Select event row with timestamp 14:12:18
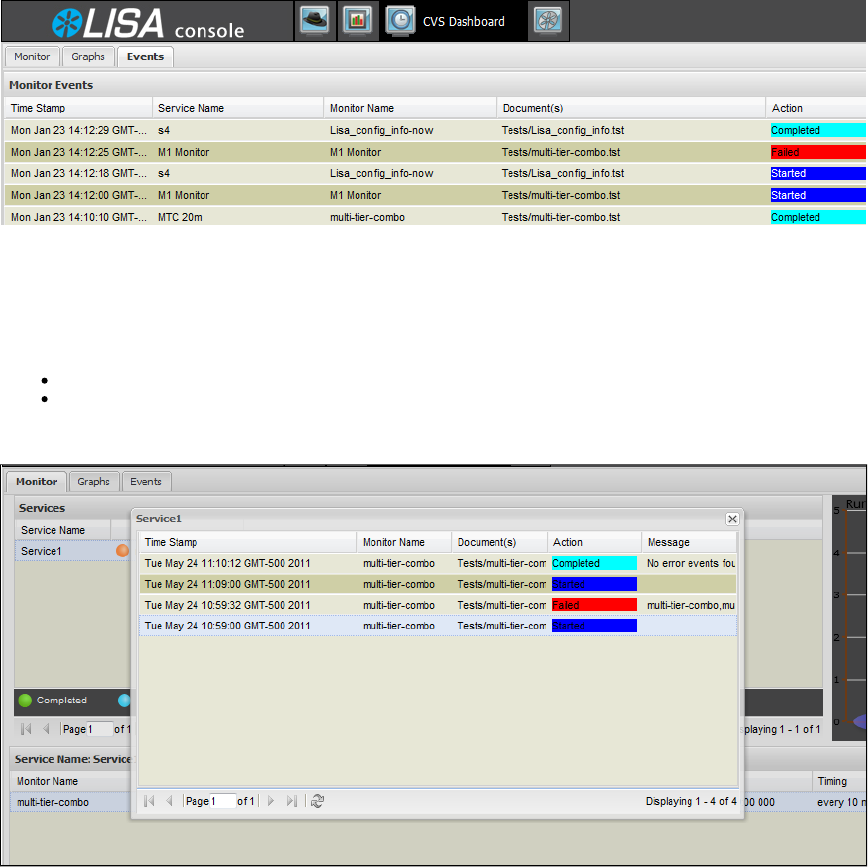Image resolution: width=868 pixels, height=867 pixels. coord(435,173)
